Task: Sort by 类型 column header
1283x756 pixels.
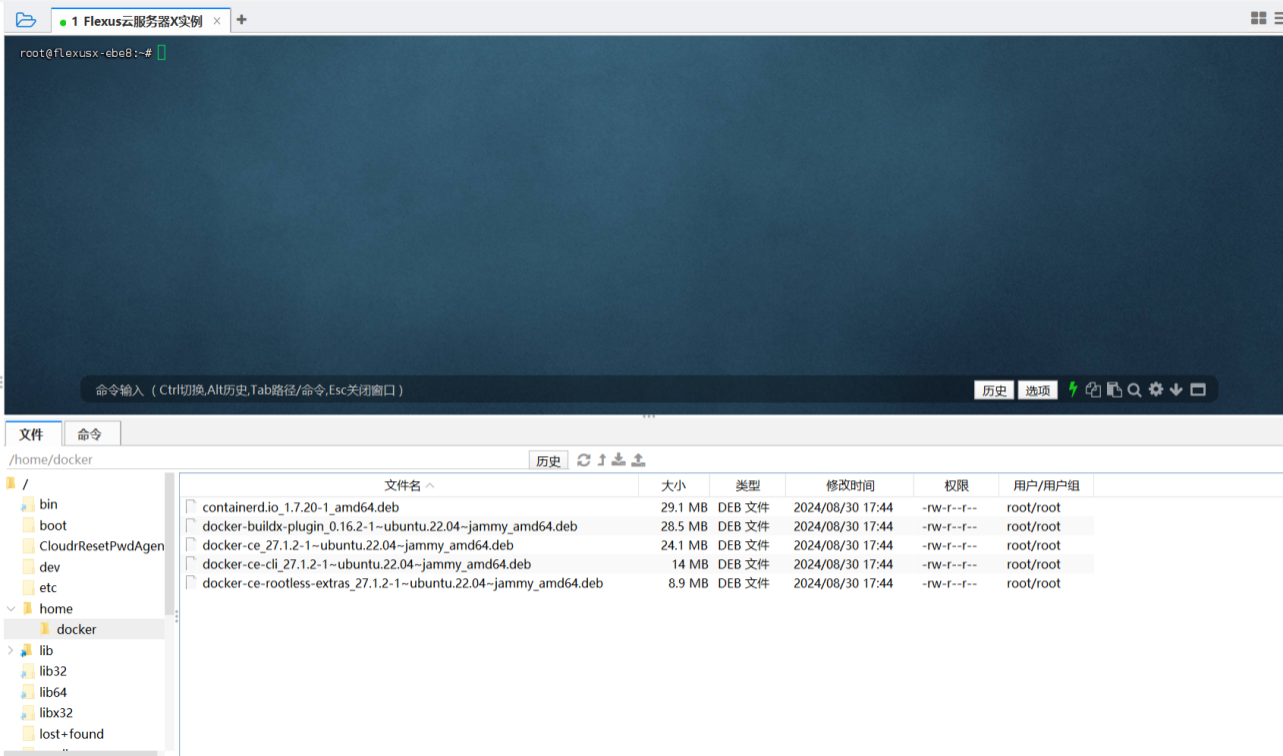Action: click(x=748, y=485)
